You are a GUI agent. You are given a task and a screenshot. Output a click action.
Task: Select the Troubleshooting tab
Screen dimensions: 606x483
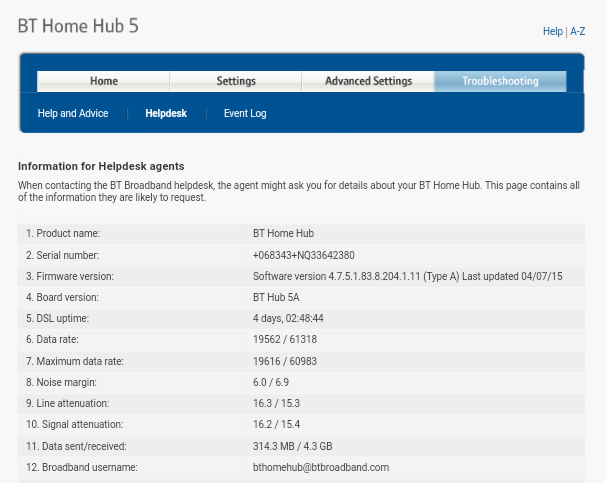[x=500, y=81]
